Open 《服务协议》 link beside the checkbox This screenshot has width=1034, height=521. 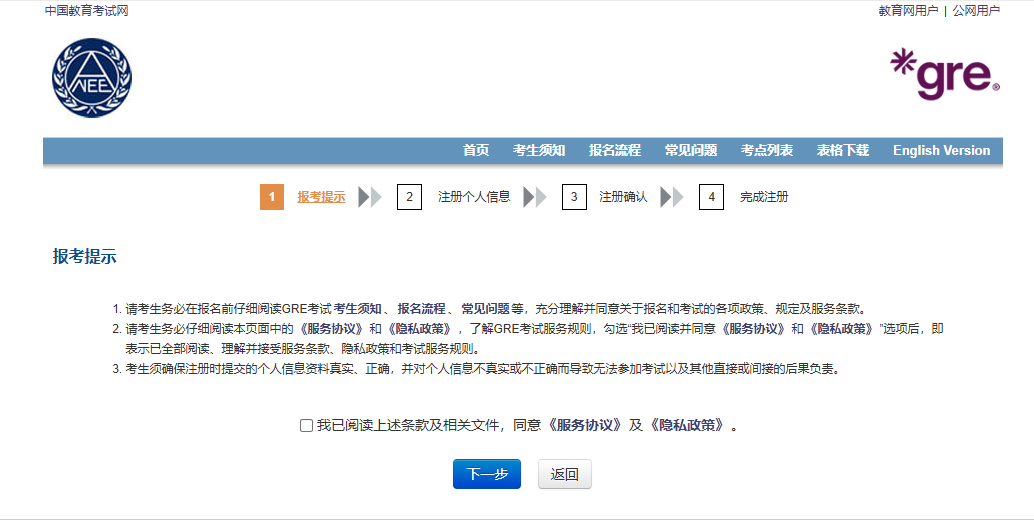(584, 425)
